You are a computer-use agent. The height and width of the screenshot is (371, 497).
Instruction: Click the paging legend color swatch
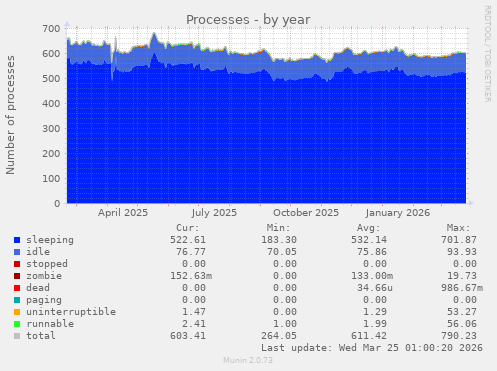point(17,300)
